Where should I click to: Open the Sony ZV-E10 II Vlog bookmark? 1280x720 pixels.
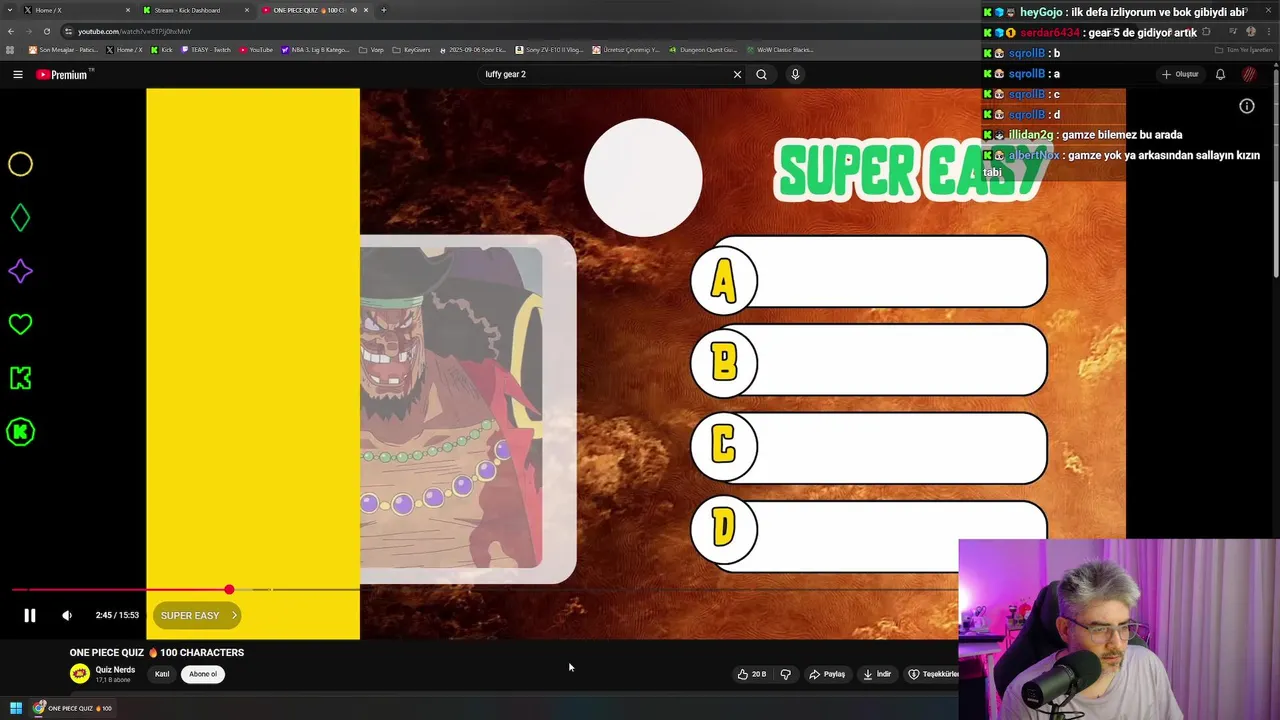click(550, 50)
